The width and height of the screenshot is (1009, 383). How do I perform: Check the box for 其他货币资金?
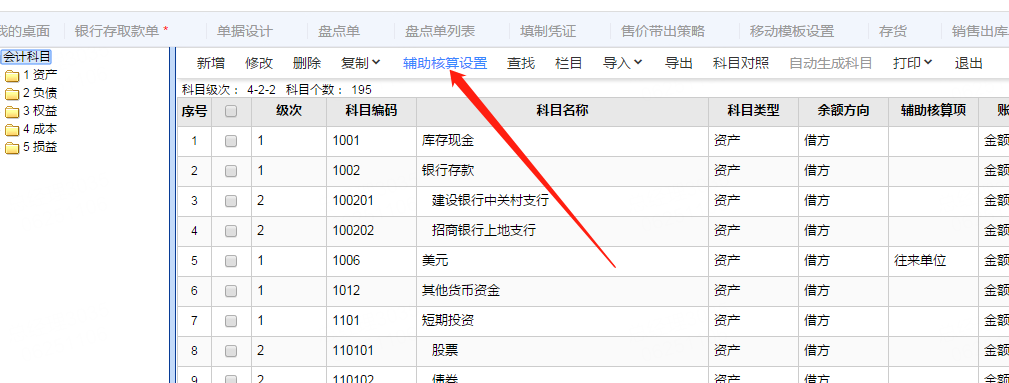click(x=231, y=292)
